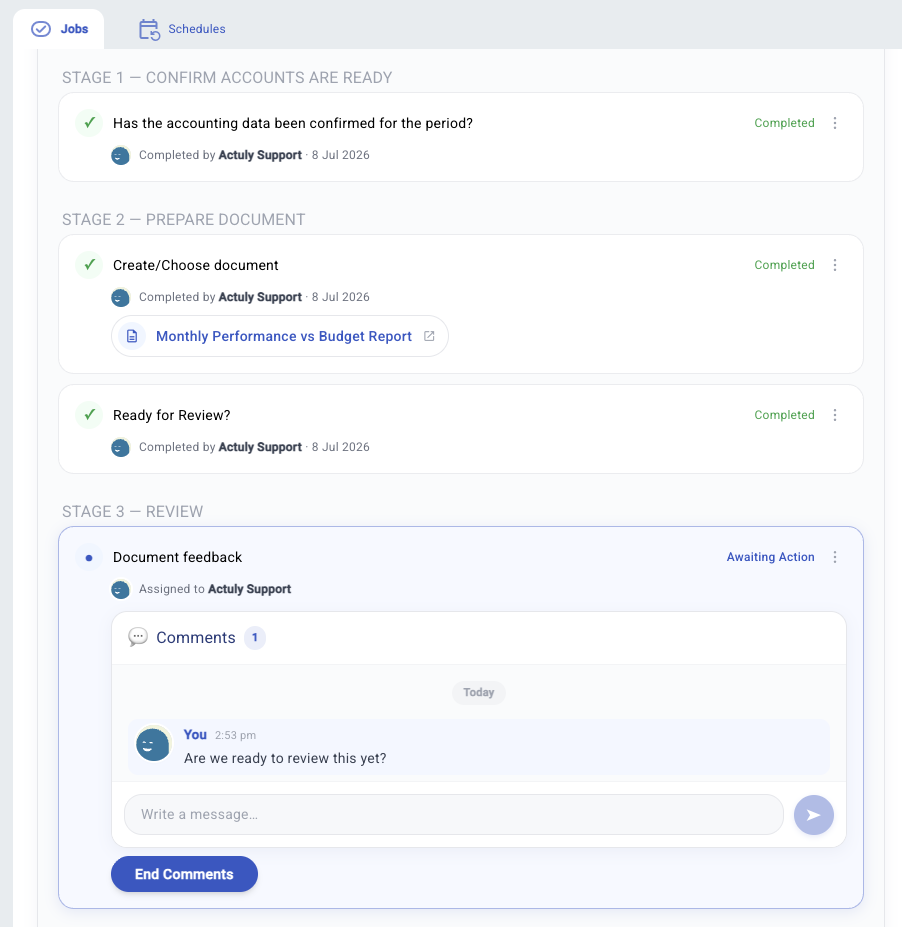Image resolution: width=902 pixels, height=927 pixels.
Task: Click comment text 'Are we ready to review this yet?'
Action: pyautogui.click(x=285, y=759)
